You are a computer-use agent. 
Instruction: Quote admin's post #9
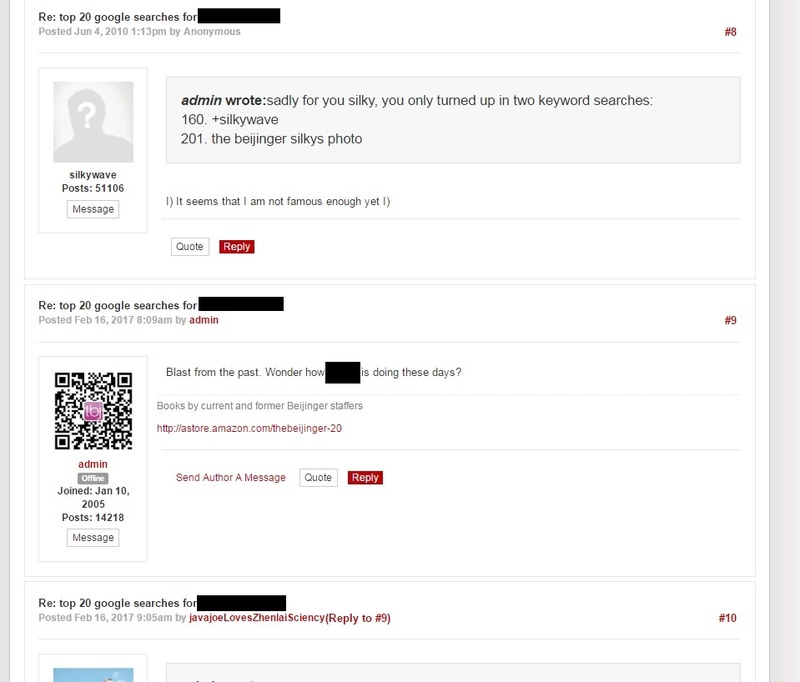tap(318, 477)
